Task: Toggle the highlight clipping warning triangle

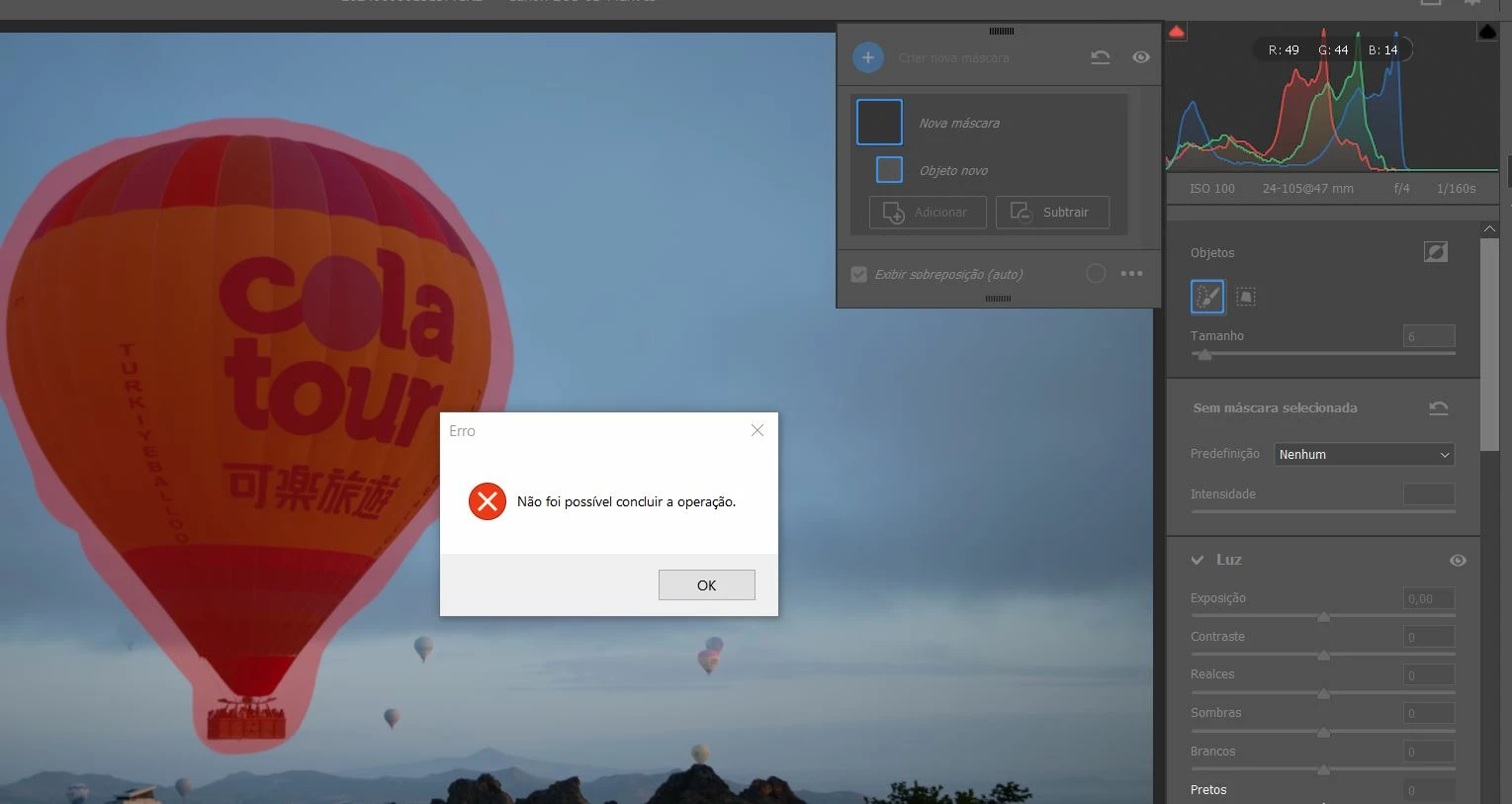Action: pos(1487,32)
